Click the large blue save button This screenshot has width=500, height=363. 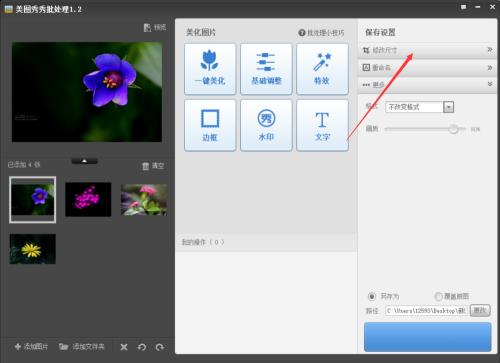click(427, 337)
